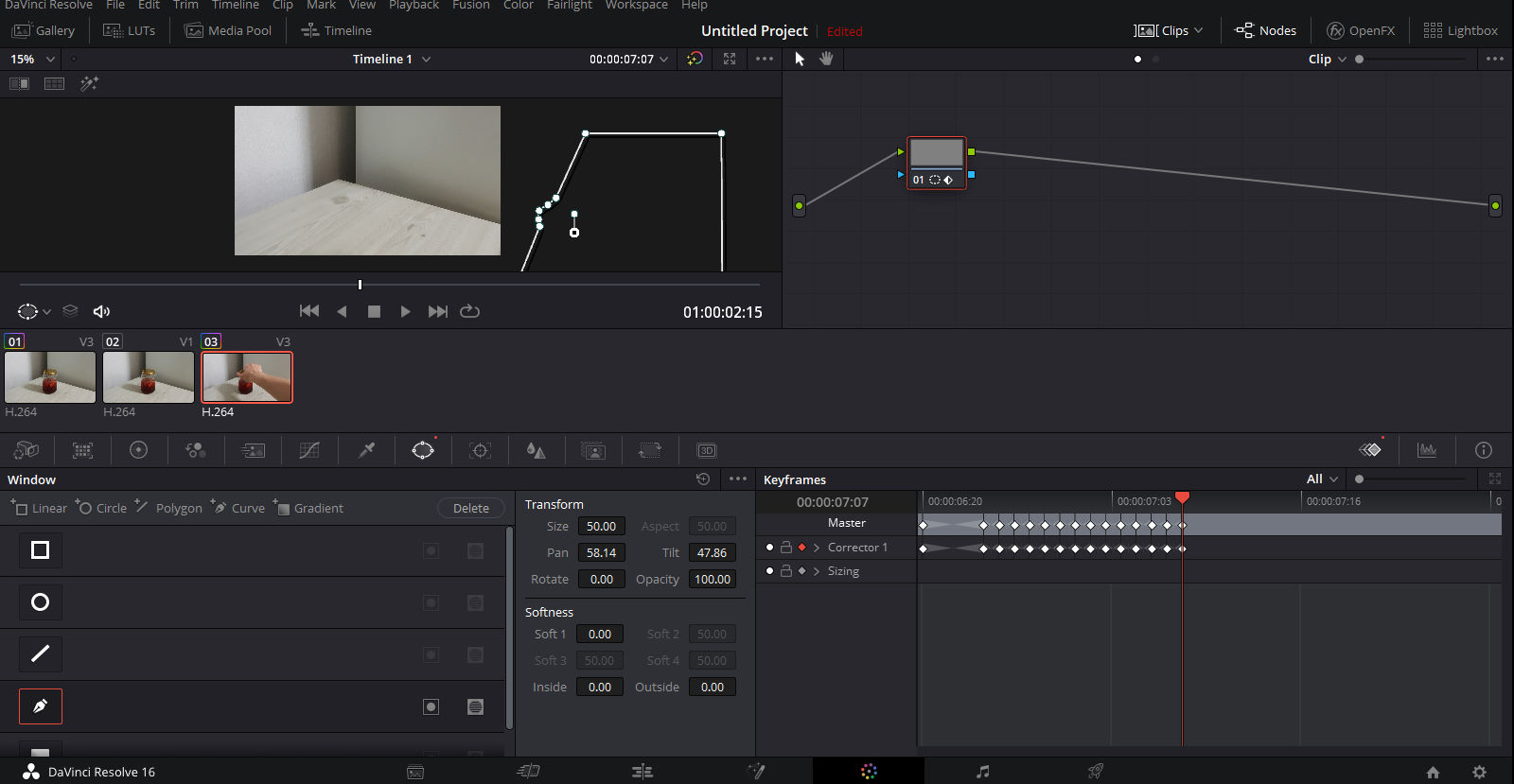
Task: Open the Information panel icon
Action: (1484, 450)
